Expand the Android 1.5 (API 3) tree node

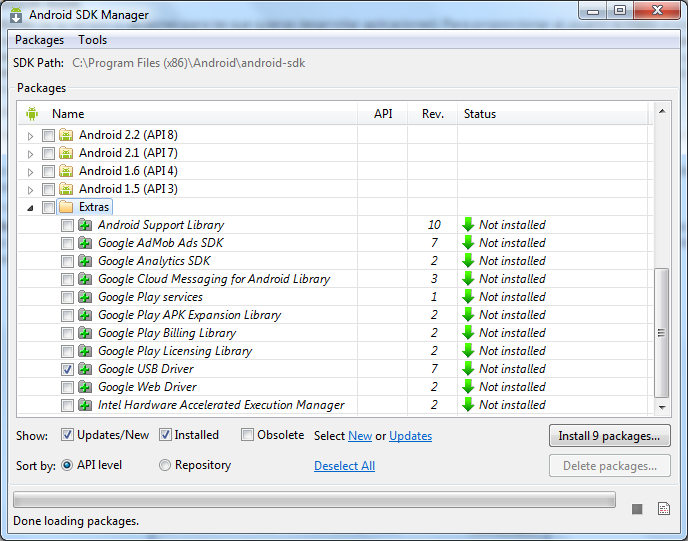pos(31,189)
